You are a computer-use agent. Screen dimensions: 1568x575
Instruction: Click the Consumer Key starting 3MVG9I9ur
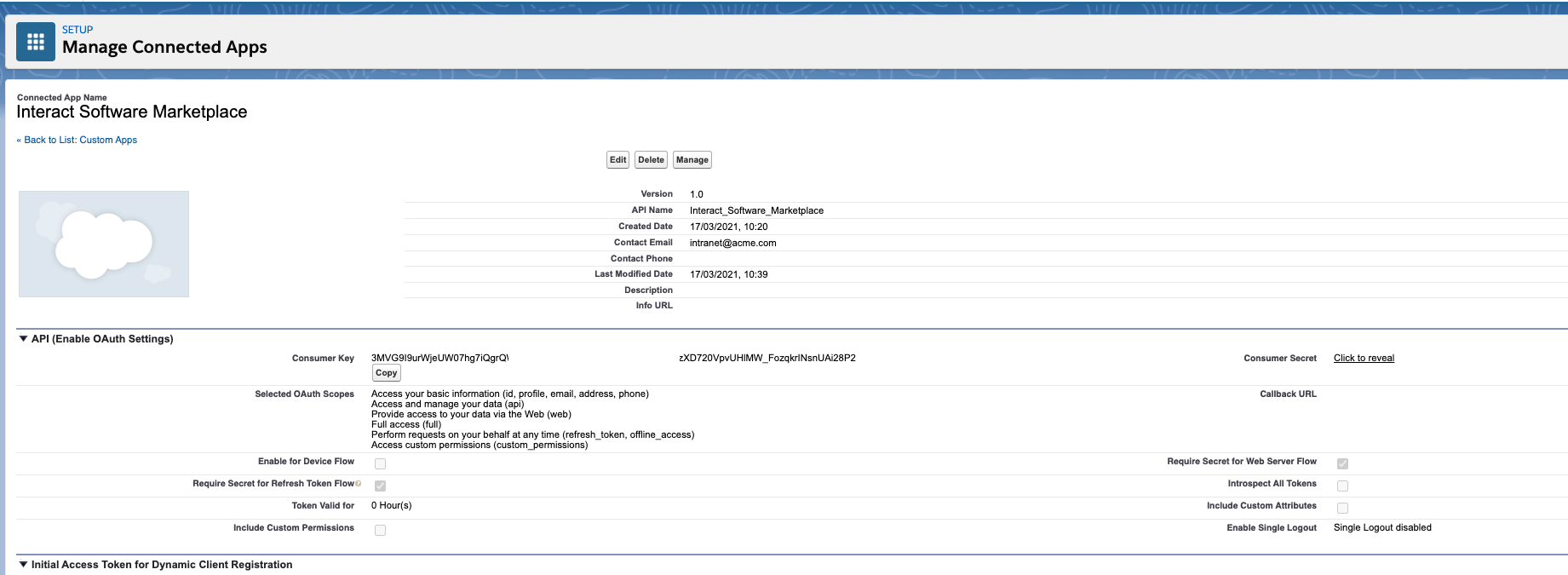click(x=439, y=358)
